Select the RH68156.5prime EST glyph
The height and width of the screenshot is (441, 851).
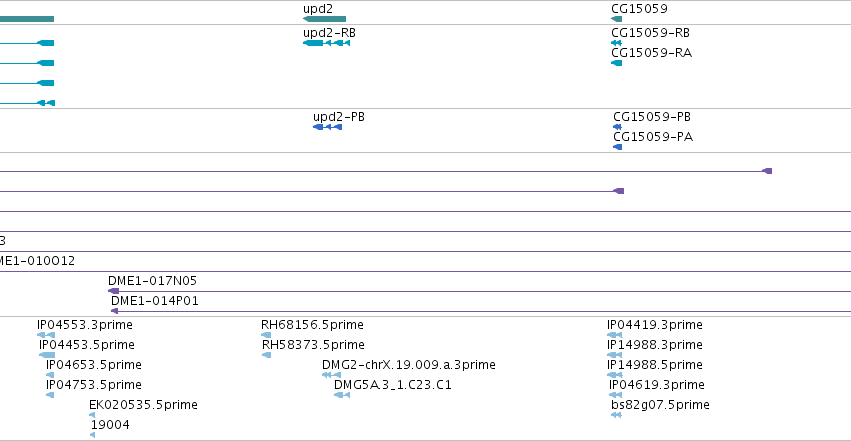(266, 335)
